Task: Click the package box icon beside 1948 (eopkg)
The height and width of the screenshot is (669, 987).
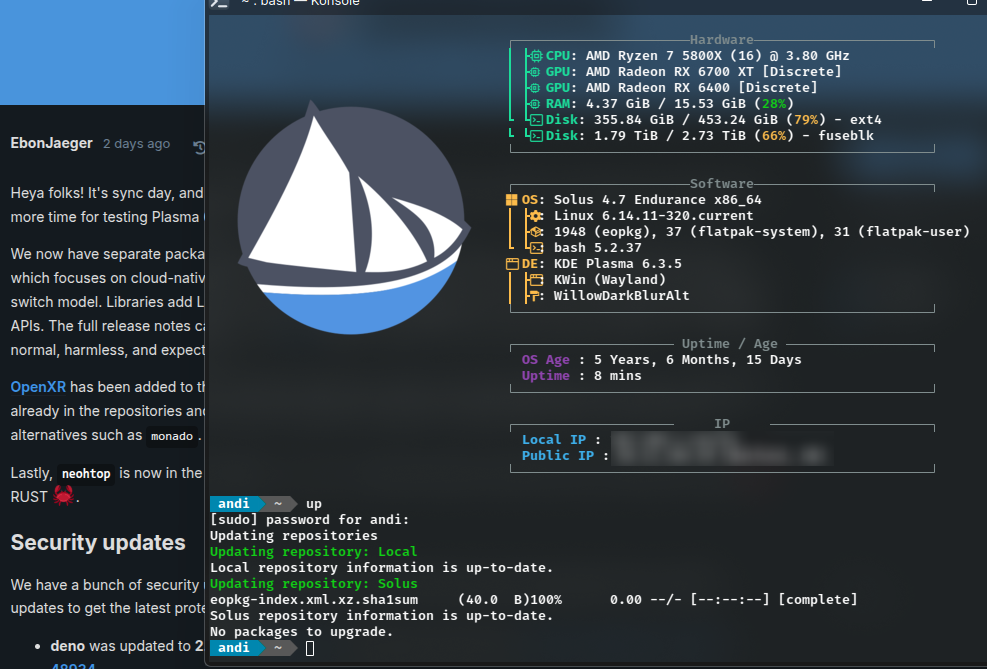Action: click(536, 232)
